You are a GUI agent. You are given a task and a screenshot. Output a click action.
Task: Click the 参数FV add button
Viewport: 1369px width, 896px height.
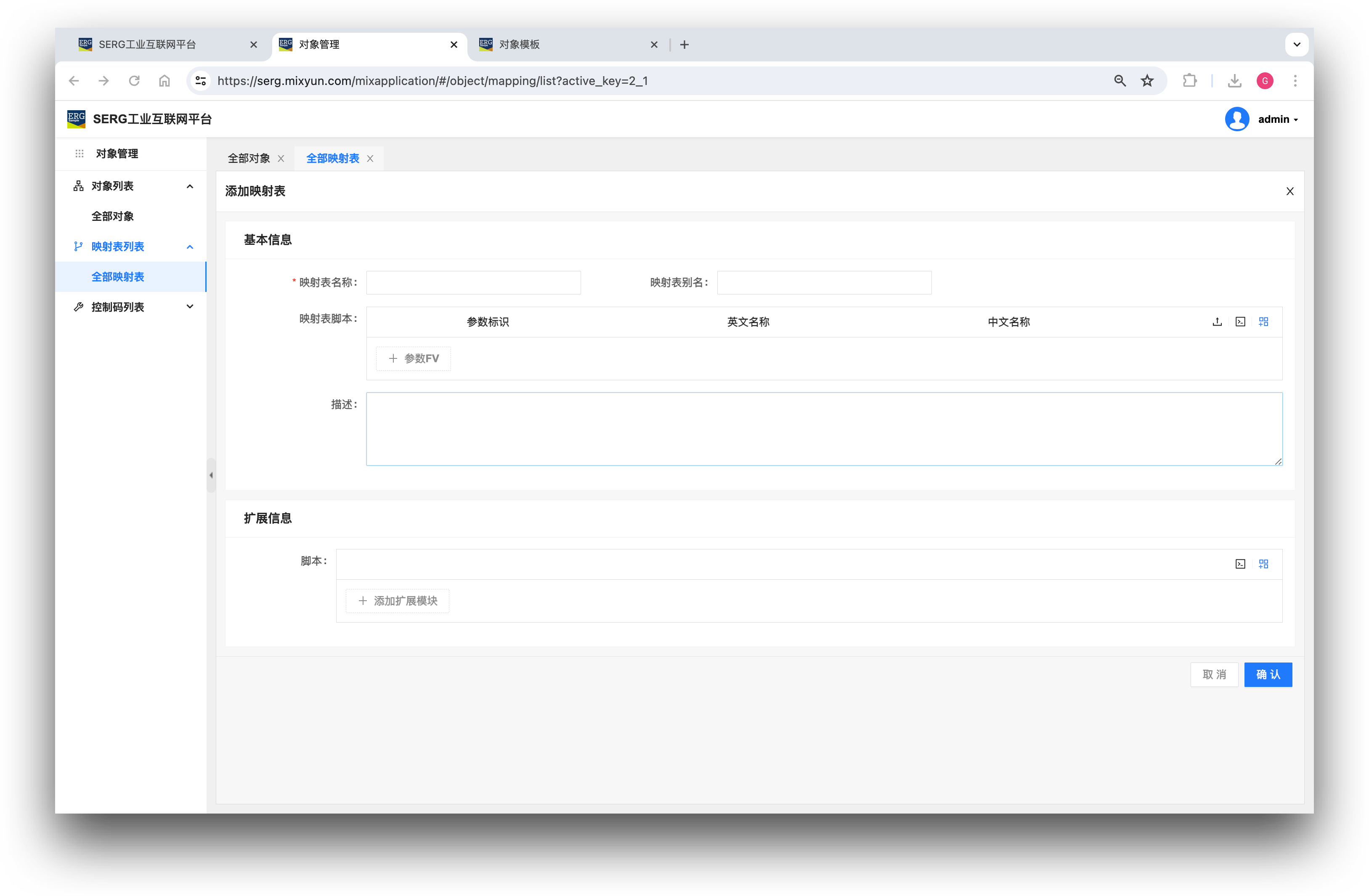[x=414, y=359]
